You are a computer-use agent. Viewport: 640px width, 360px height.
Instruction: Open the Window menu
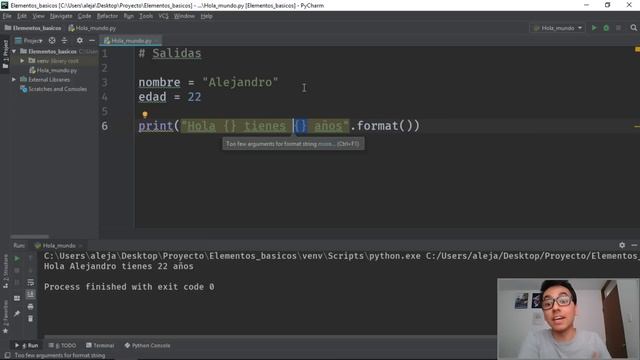[x=184, y=16]
